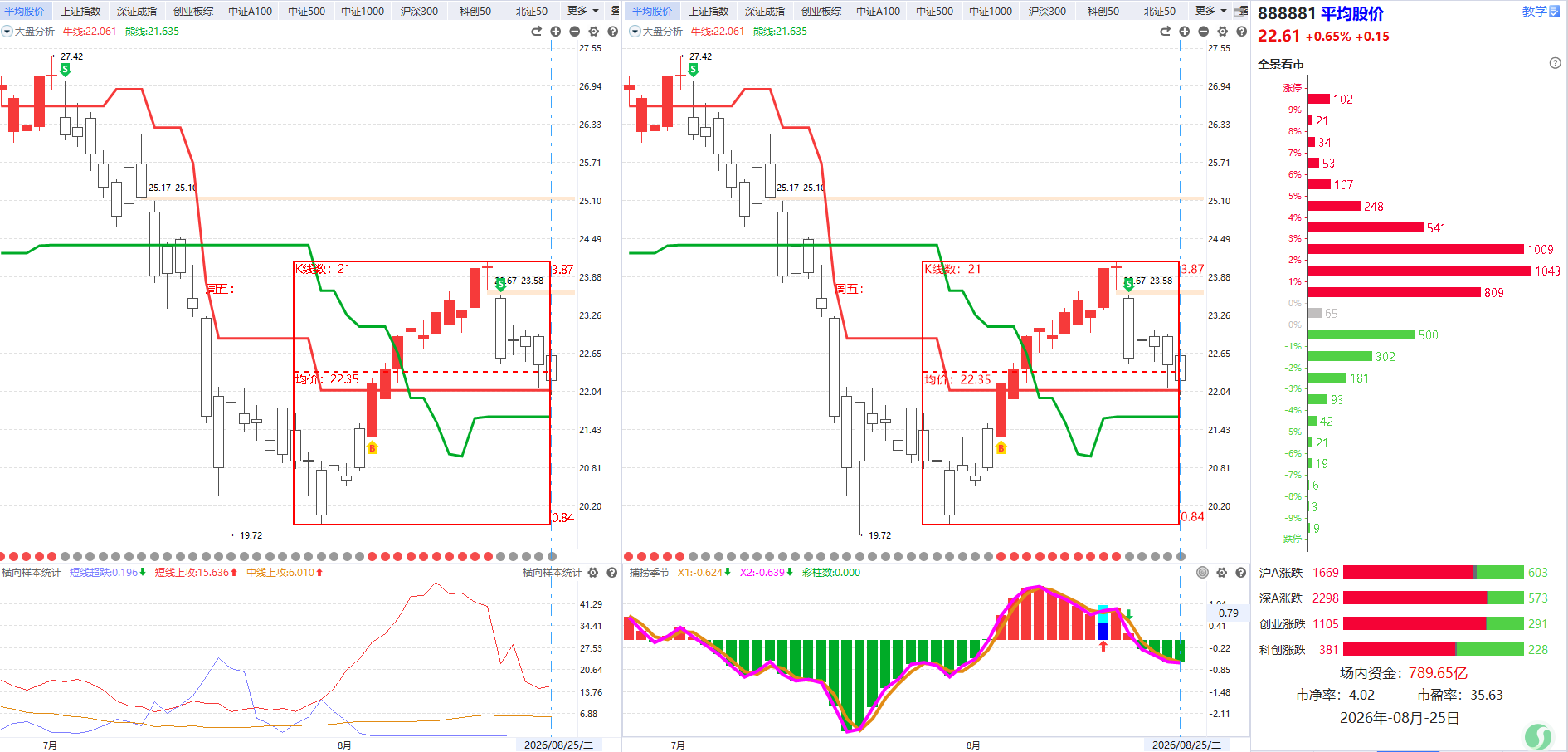The width and height of the screenshot is (1568, 752).
Task: Zoom in with plus icon on left chart
Action: 556,32
